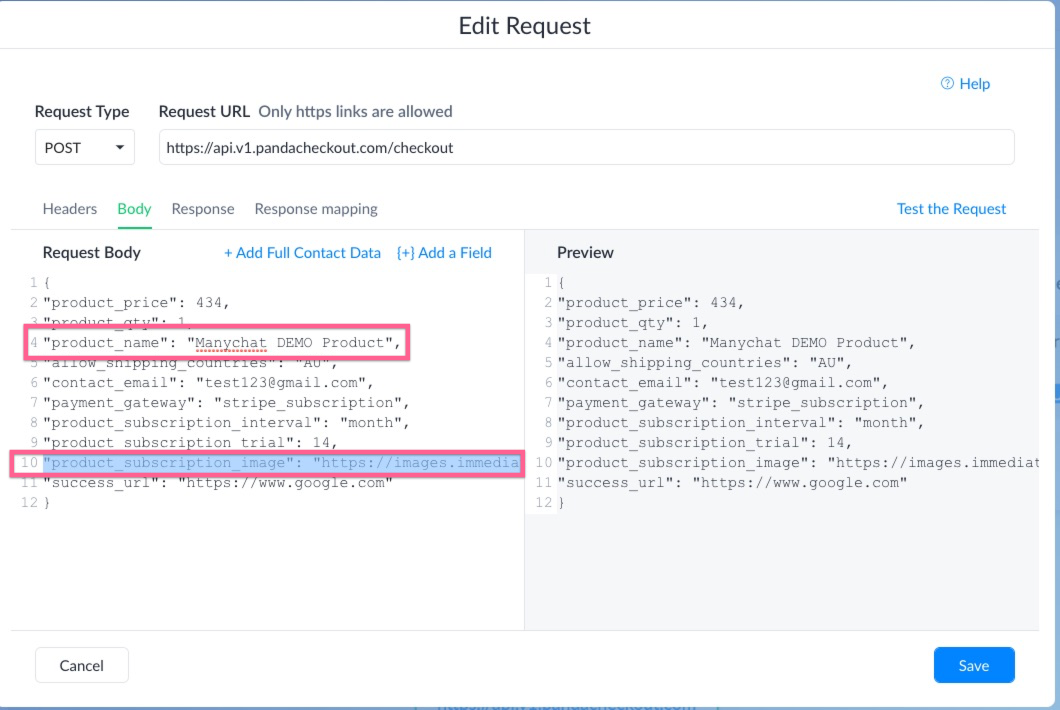Click highlighted product_subscription_image line in Request Body
Image resolution: width=1060 pixels, height=710 pixels.
281,463
